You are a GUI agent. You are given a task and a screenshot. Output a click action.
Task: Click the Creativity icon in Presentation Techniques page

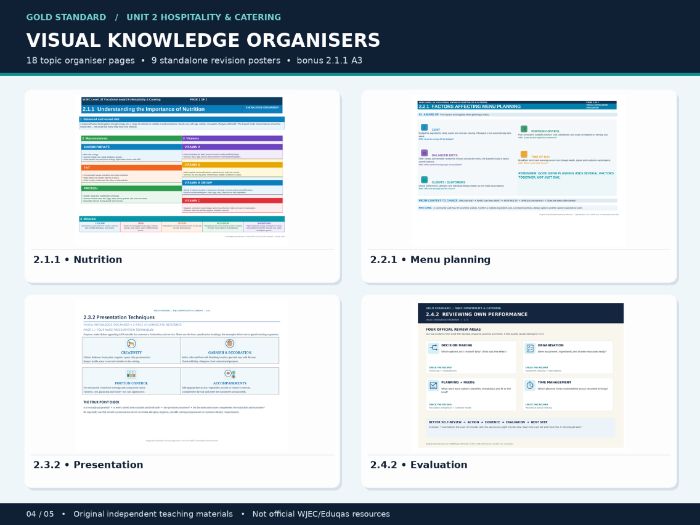pos(131,343)
